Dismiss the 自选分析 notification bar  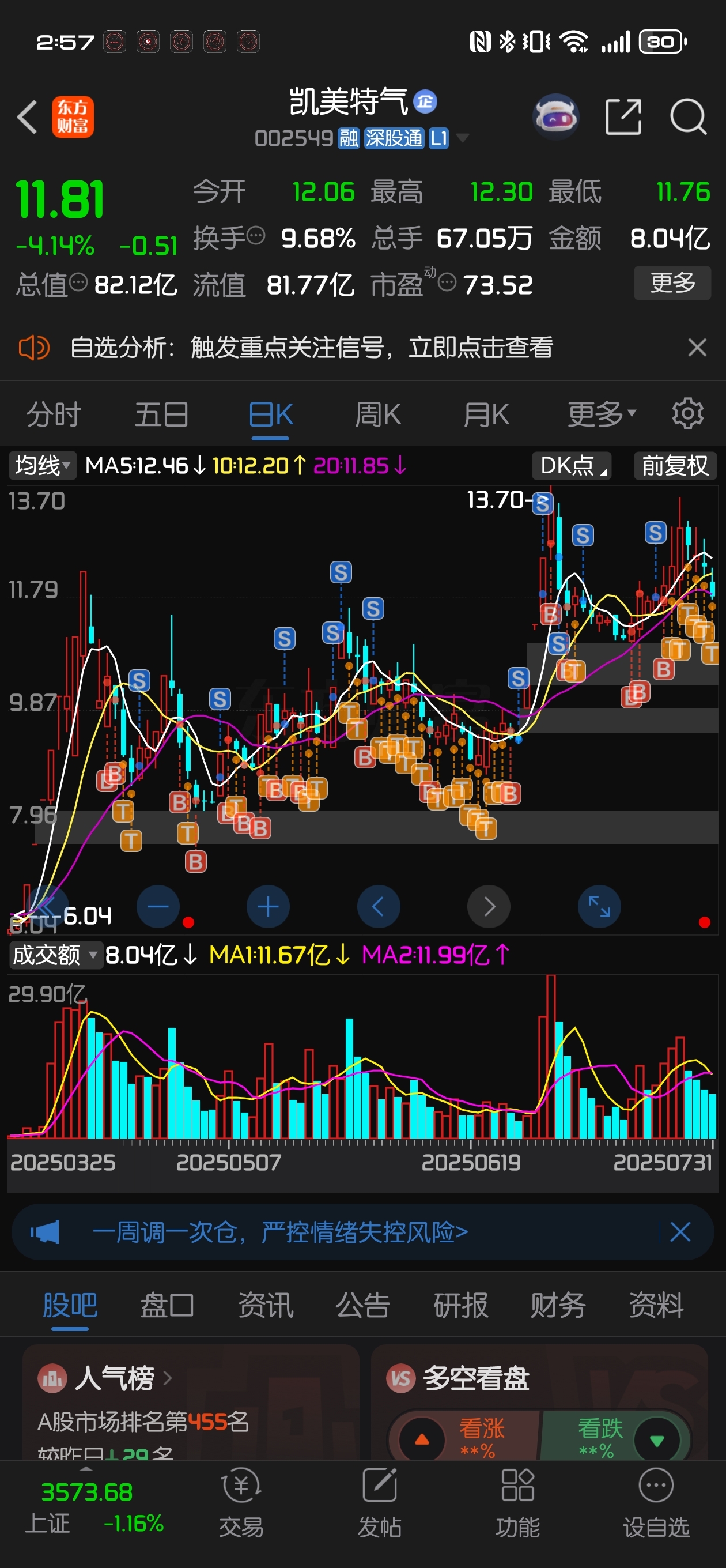tap(697, 348)
